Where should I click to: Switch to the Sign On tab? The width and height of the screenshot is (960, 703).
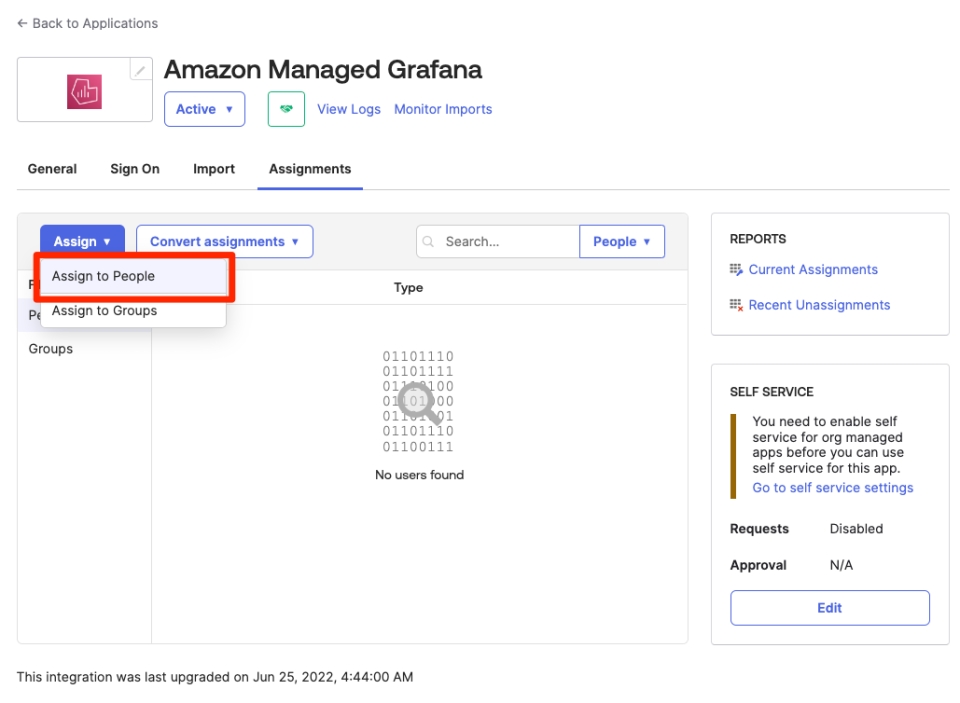[134, 169]
